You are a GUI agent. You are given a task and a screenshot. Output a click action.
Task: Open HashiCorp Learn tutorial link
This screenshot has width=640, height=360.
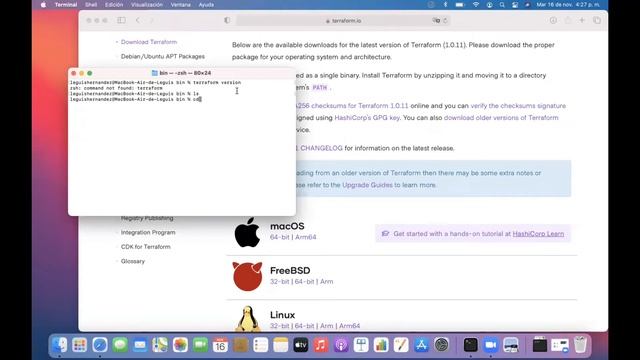coord(538,234)
